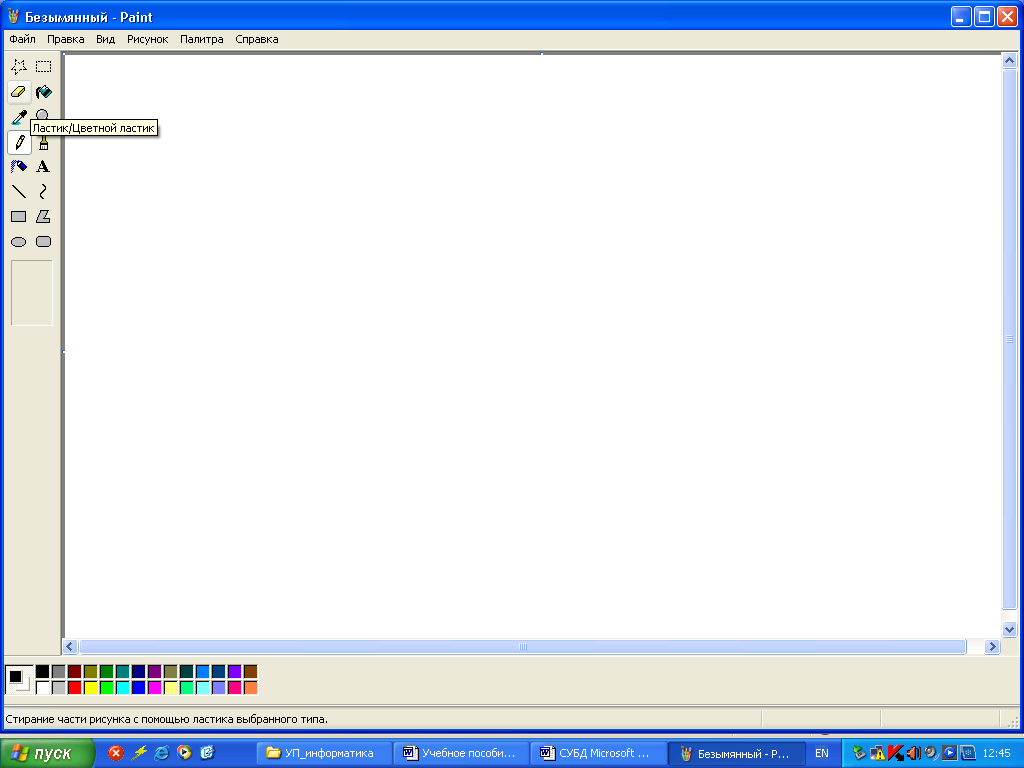
Task: Click the lightning bolt quick launch icon
Action: click(x=139, y=753)
